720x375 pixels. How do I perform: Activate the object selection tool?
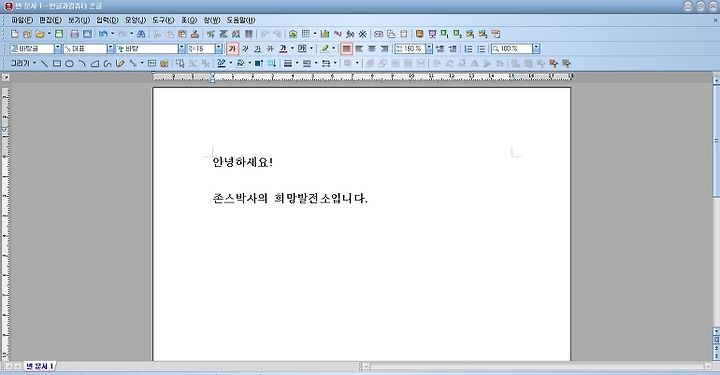click(180, 63)
